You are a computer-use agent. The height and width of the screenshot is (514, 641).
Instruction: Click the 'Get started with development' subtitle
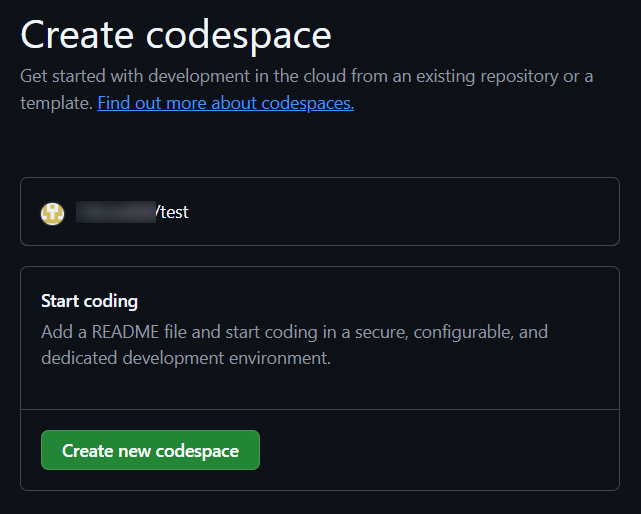coord(306,77)
